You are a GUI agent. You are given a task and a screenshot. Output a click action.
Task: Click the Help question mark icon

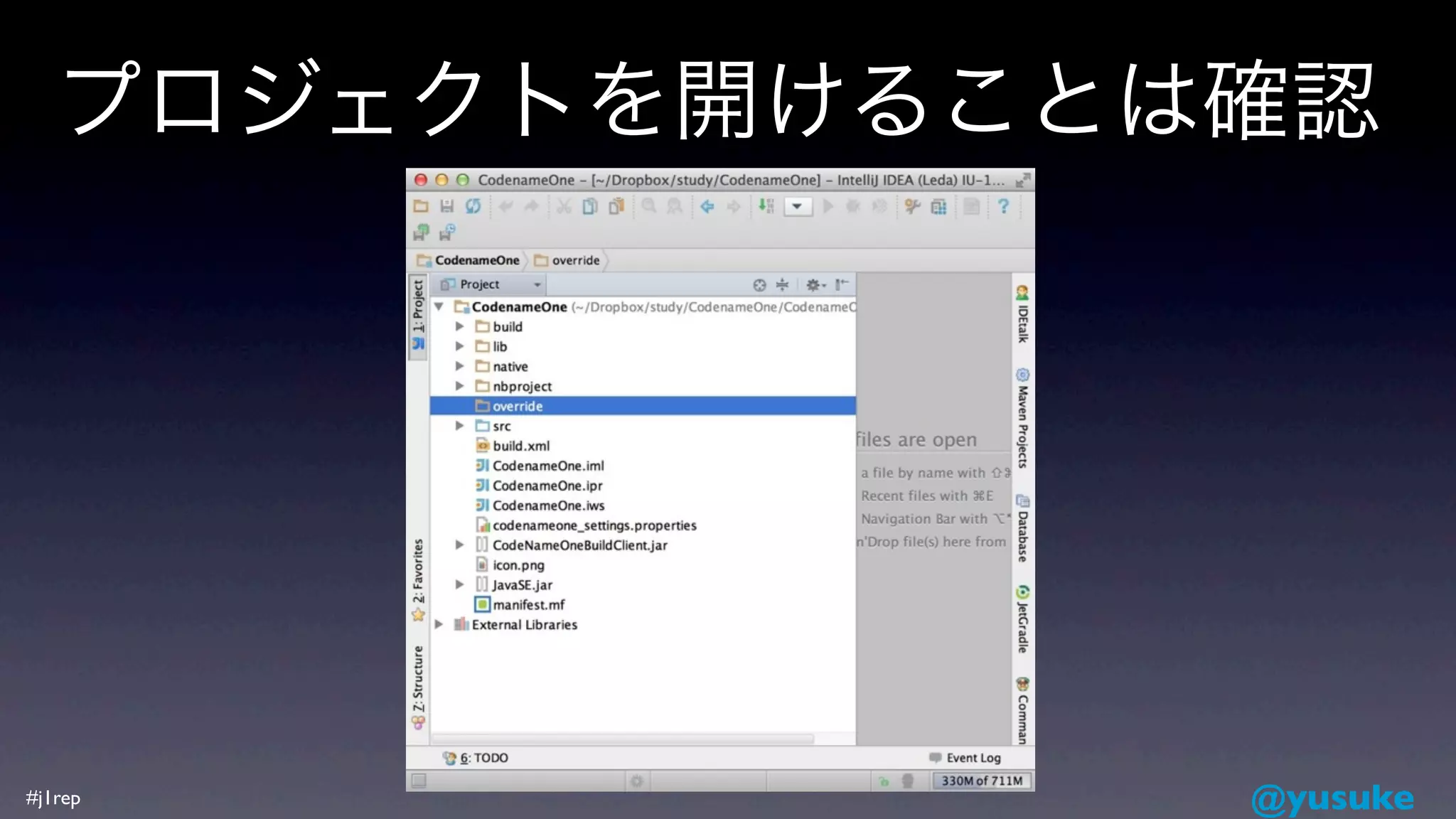point(1003,206)
